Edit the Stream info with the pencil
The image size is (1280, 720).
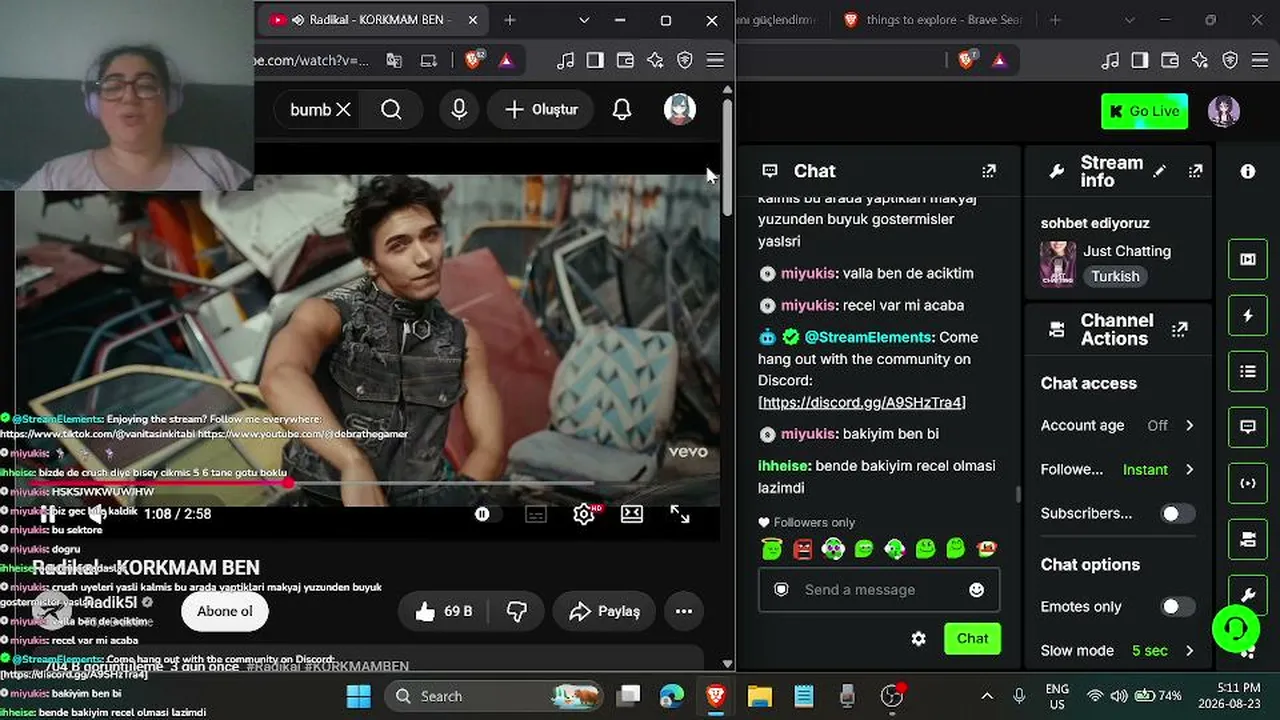[1159, 171]
